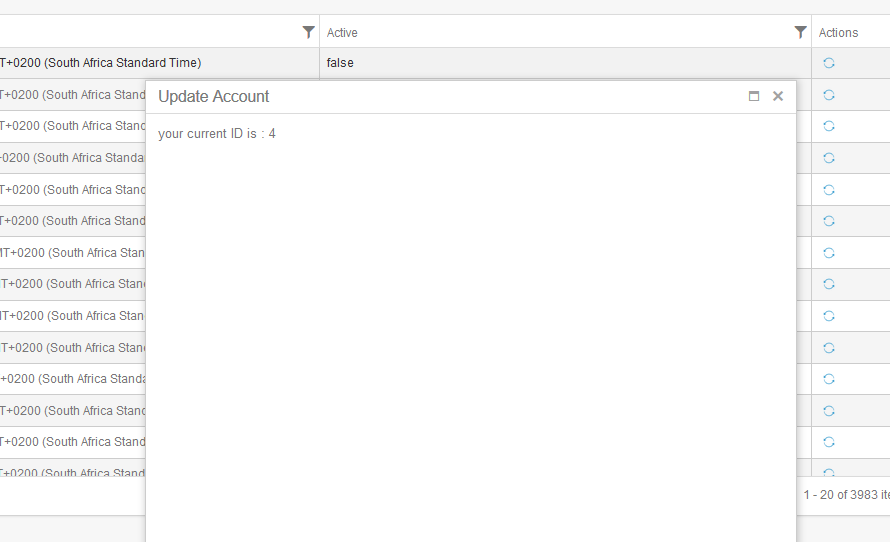
Task: Click the ninth row's refresh action icon
Action: 829,316
